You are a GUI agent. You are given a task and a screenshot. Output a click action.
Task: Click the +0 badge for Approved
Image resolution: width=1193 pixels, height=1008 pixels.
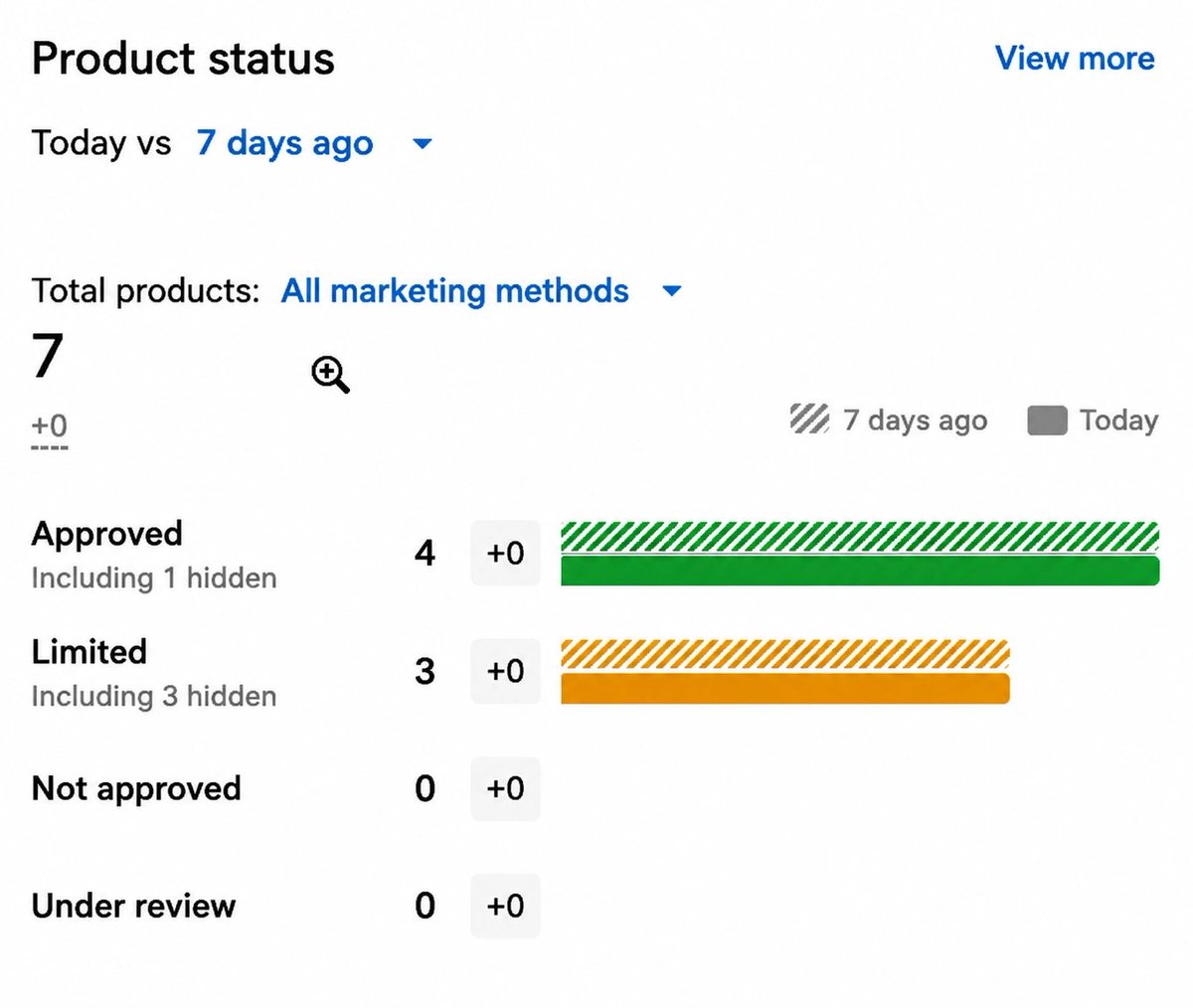(505, 553)
